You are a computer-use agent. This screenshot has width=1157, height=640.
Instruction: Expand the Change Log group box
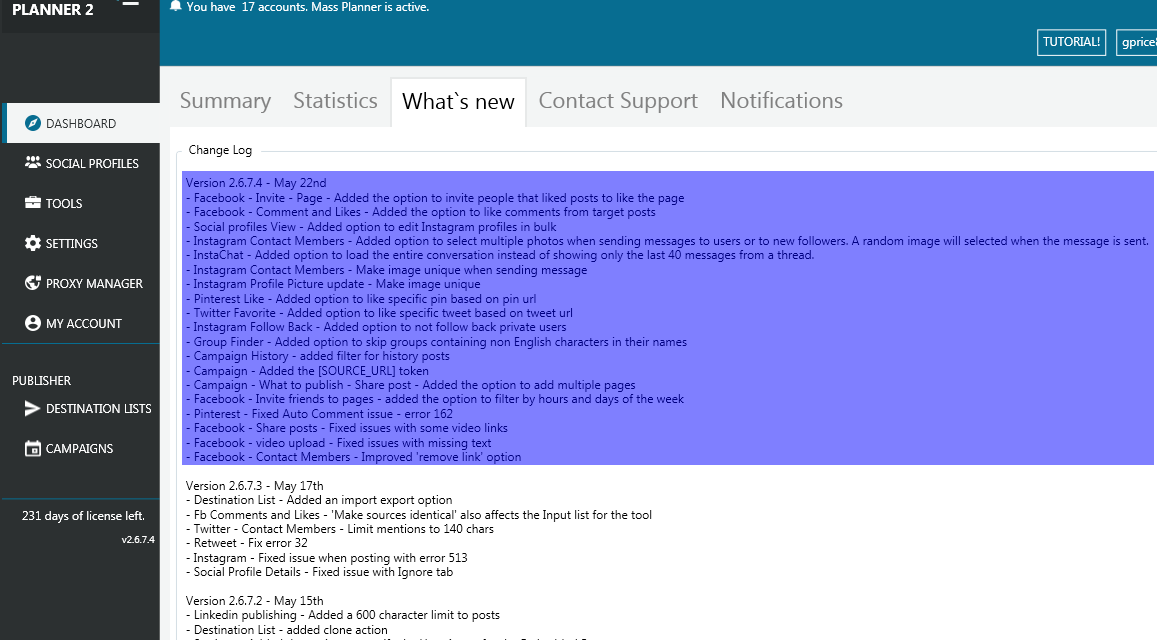coord(220,150)
